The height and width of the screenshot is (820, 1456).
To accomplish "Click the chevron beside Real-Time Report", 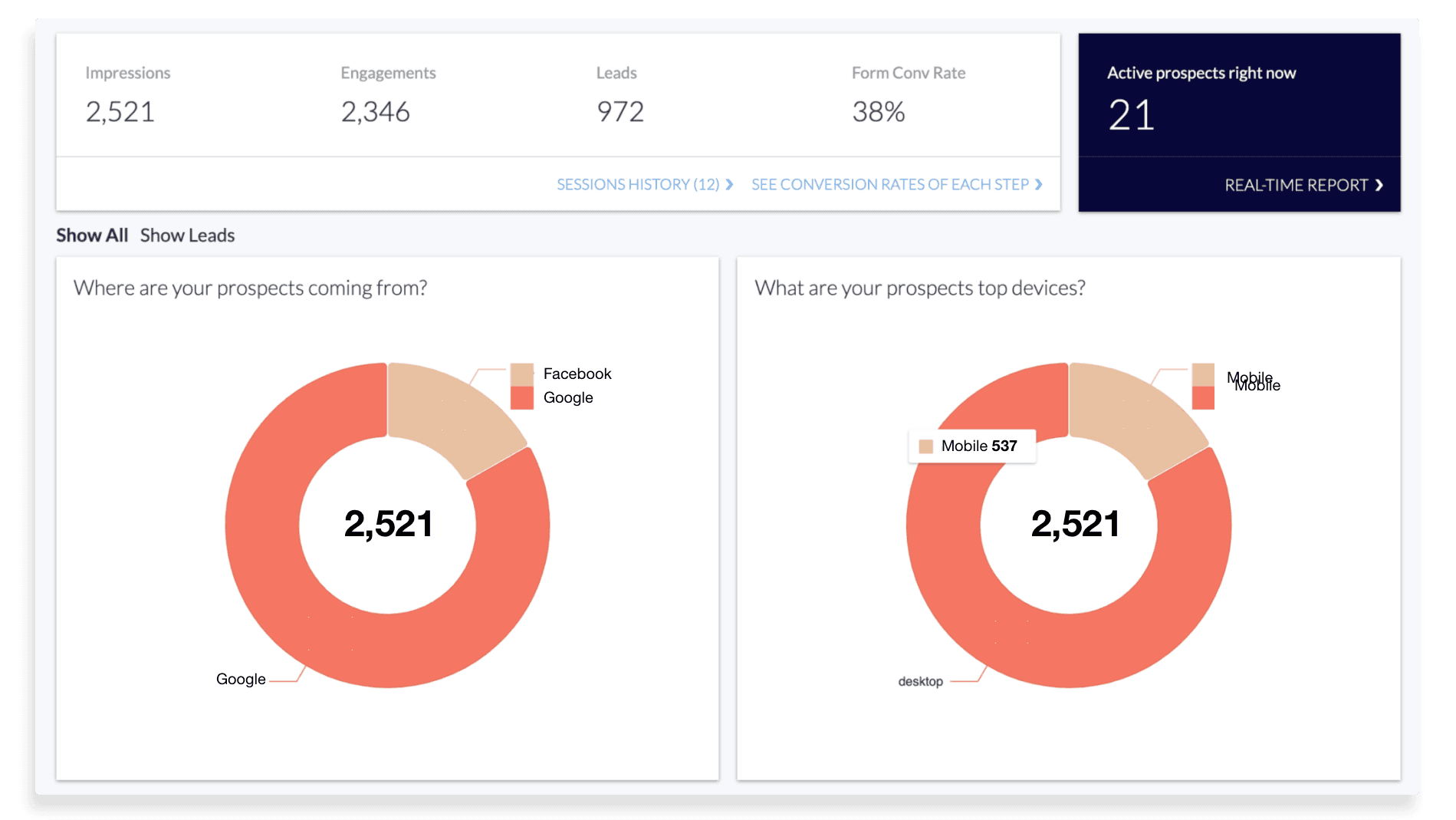I will point(1378,185).
